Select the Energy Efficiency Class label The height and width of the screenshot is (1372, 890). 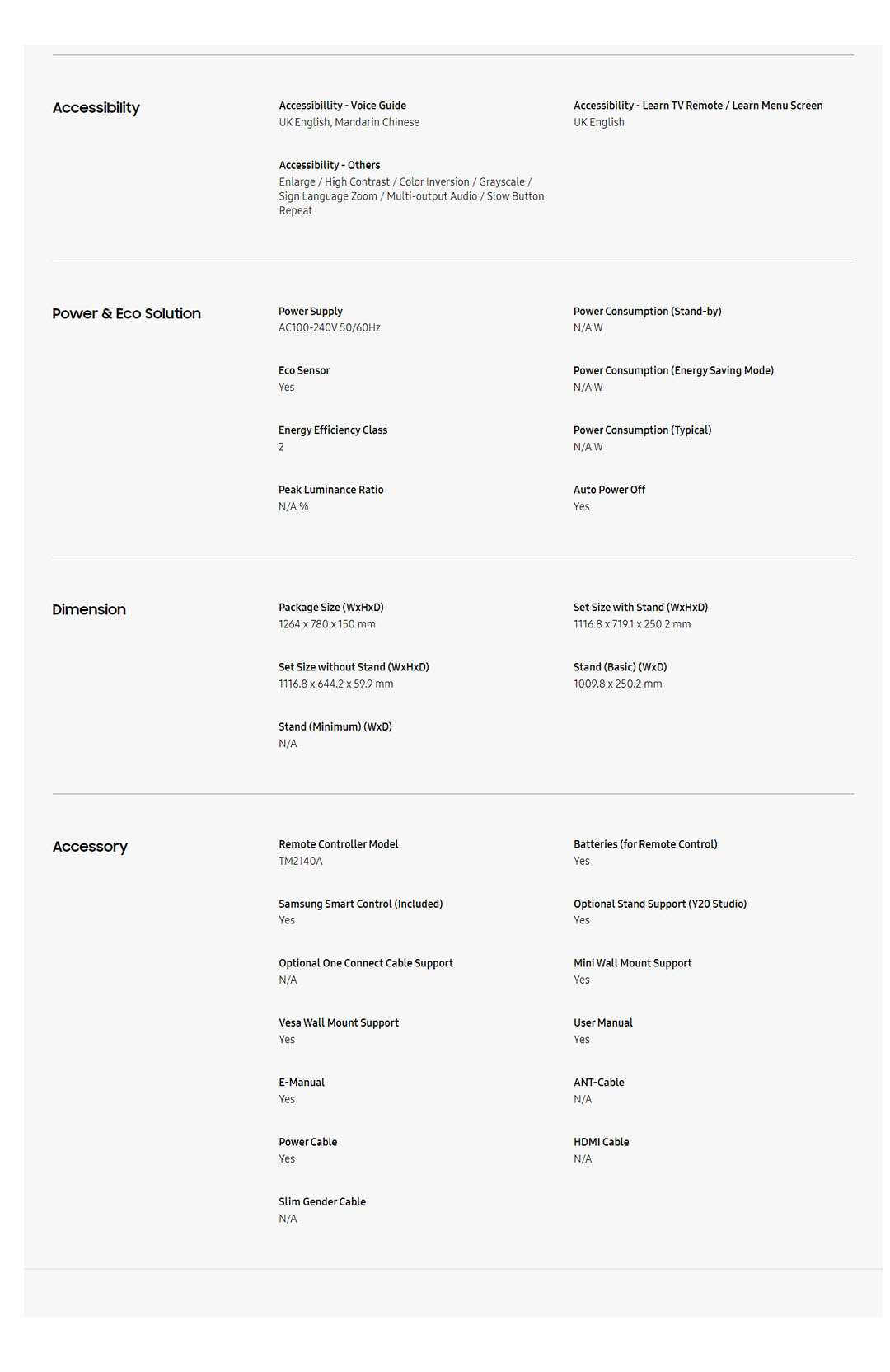332,430
